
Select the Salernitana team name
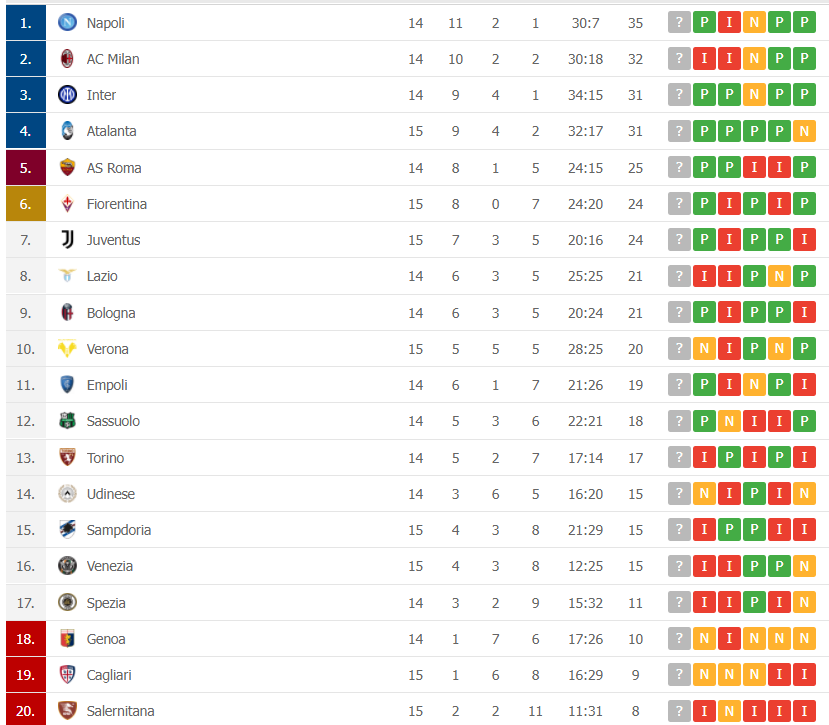pos(120,711)
